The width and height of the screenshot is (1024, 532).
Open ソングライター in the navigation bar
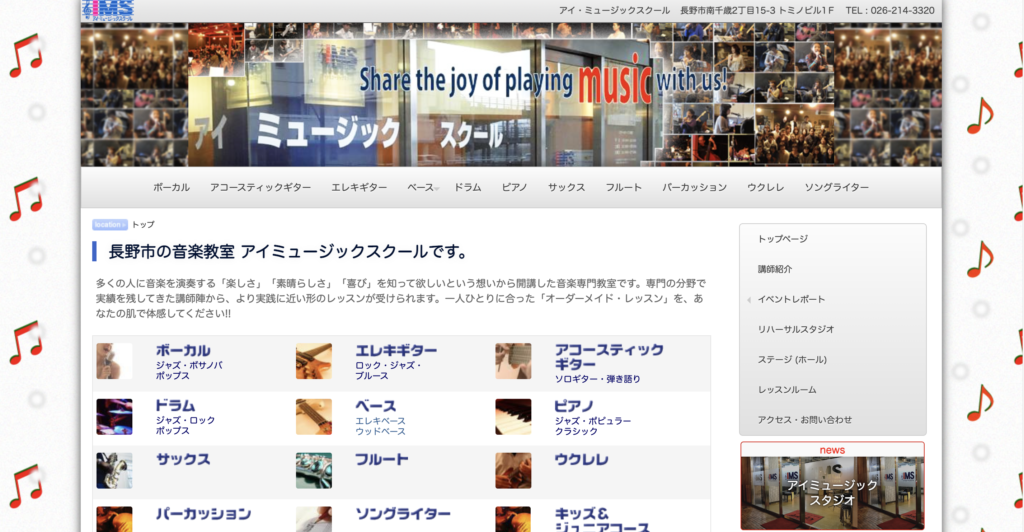837,187
